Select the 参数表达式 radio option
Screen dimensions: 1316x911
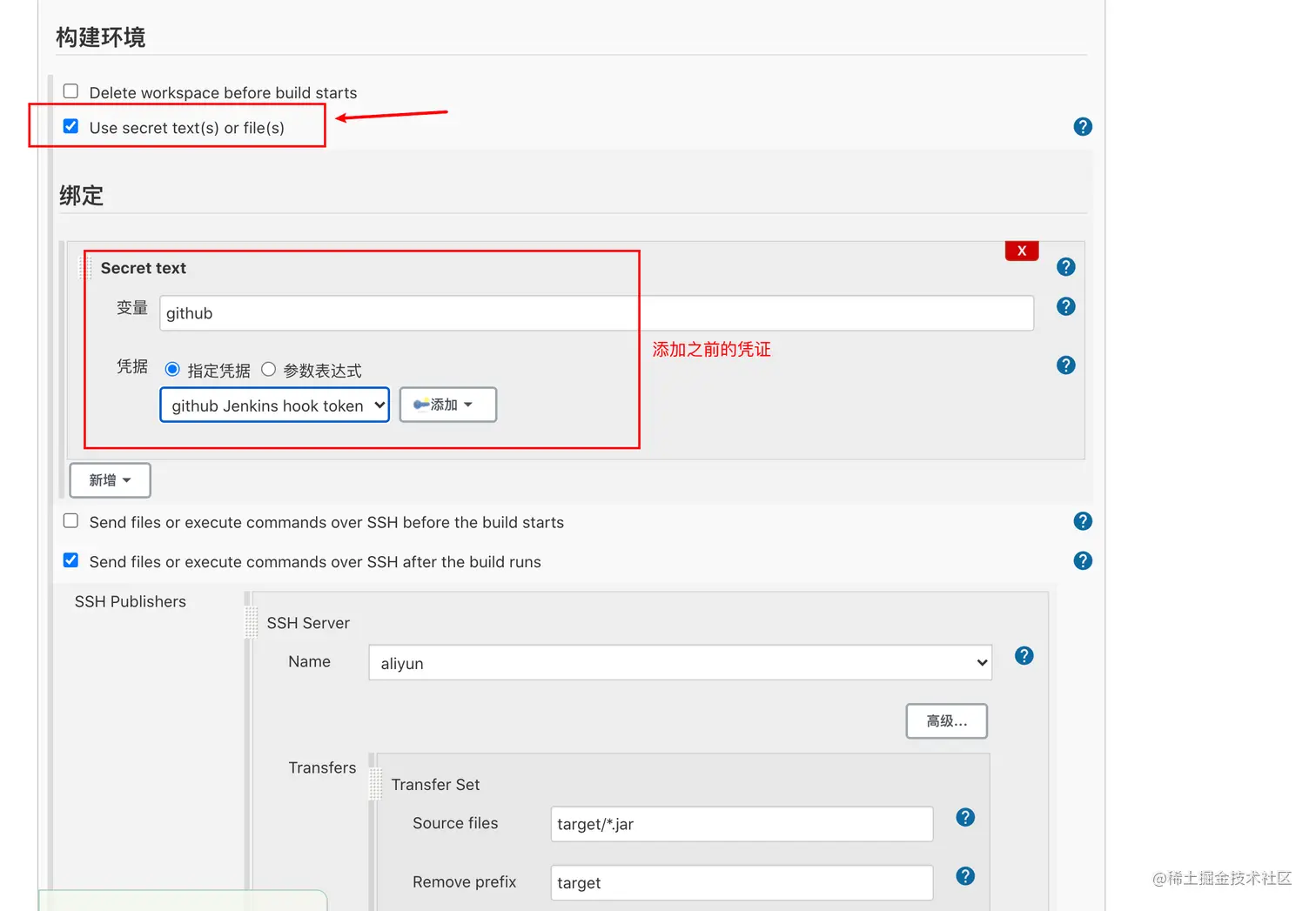coord(269,370)
